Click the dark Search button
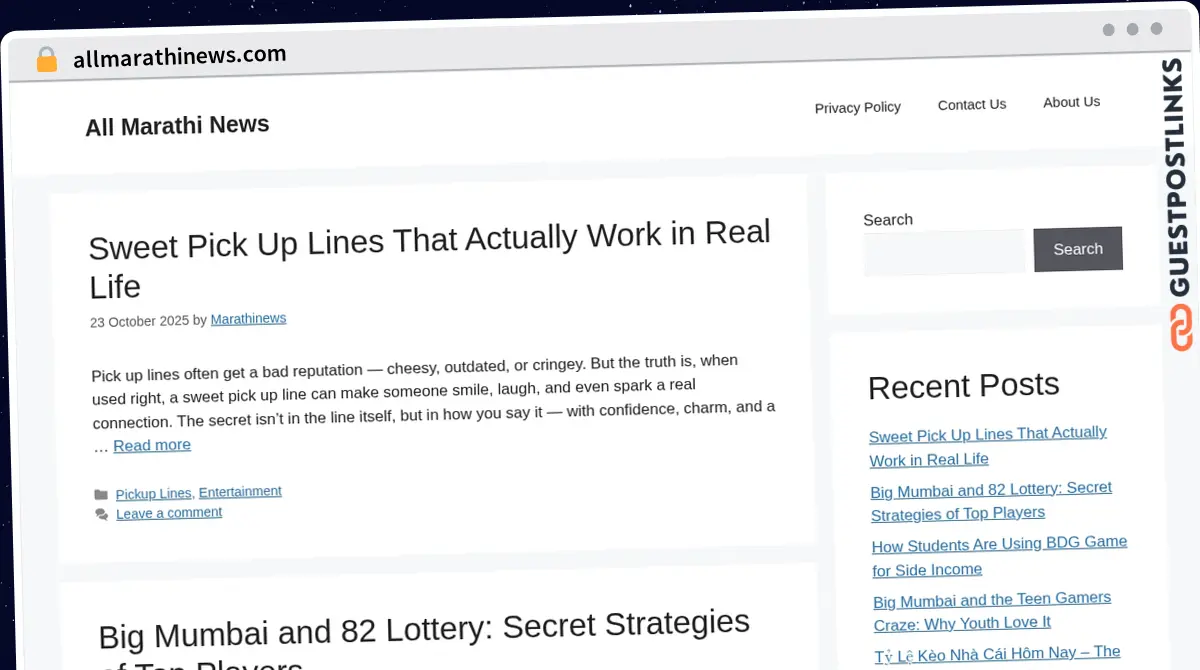This screenshot has height=670, width=1200. pyautogui.click(x=1078, y=249)
